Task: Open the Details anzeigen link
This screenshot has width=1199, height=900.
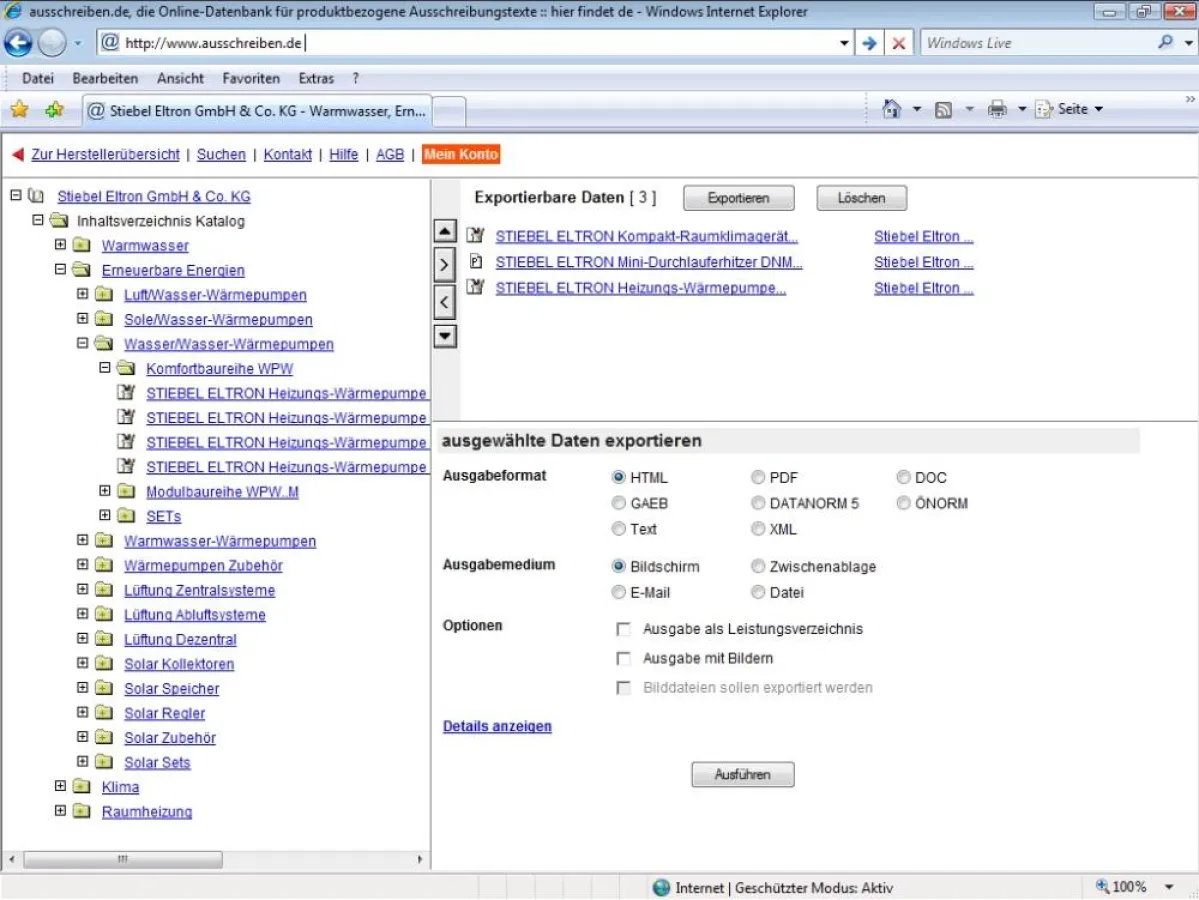Action: [x=497, y=727]
